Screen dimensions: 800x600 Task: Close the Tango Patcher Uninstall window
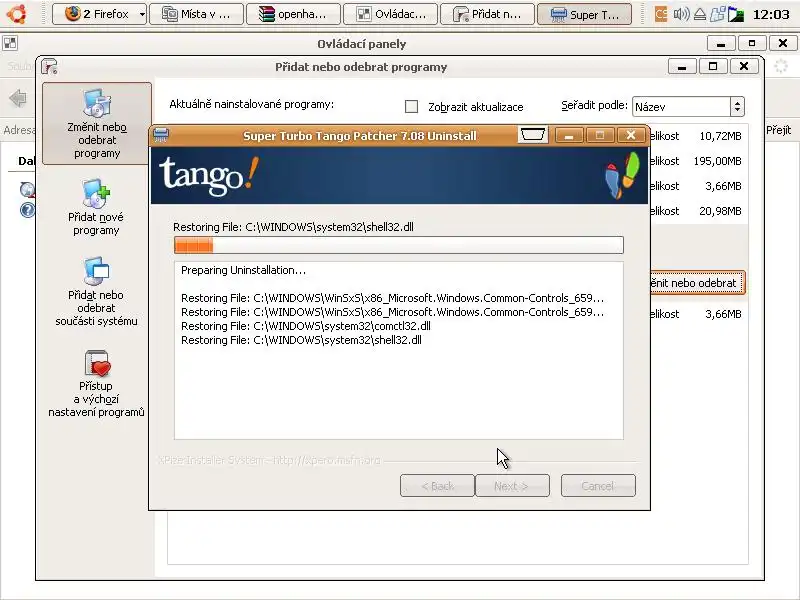click(631, 135)
